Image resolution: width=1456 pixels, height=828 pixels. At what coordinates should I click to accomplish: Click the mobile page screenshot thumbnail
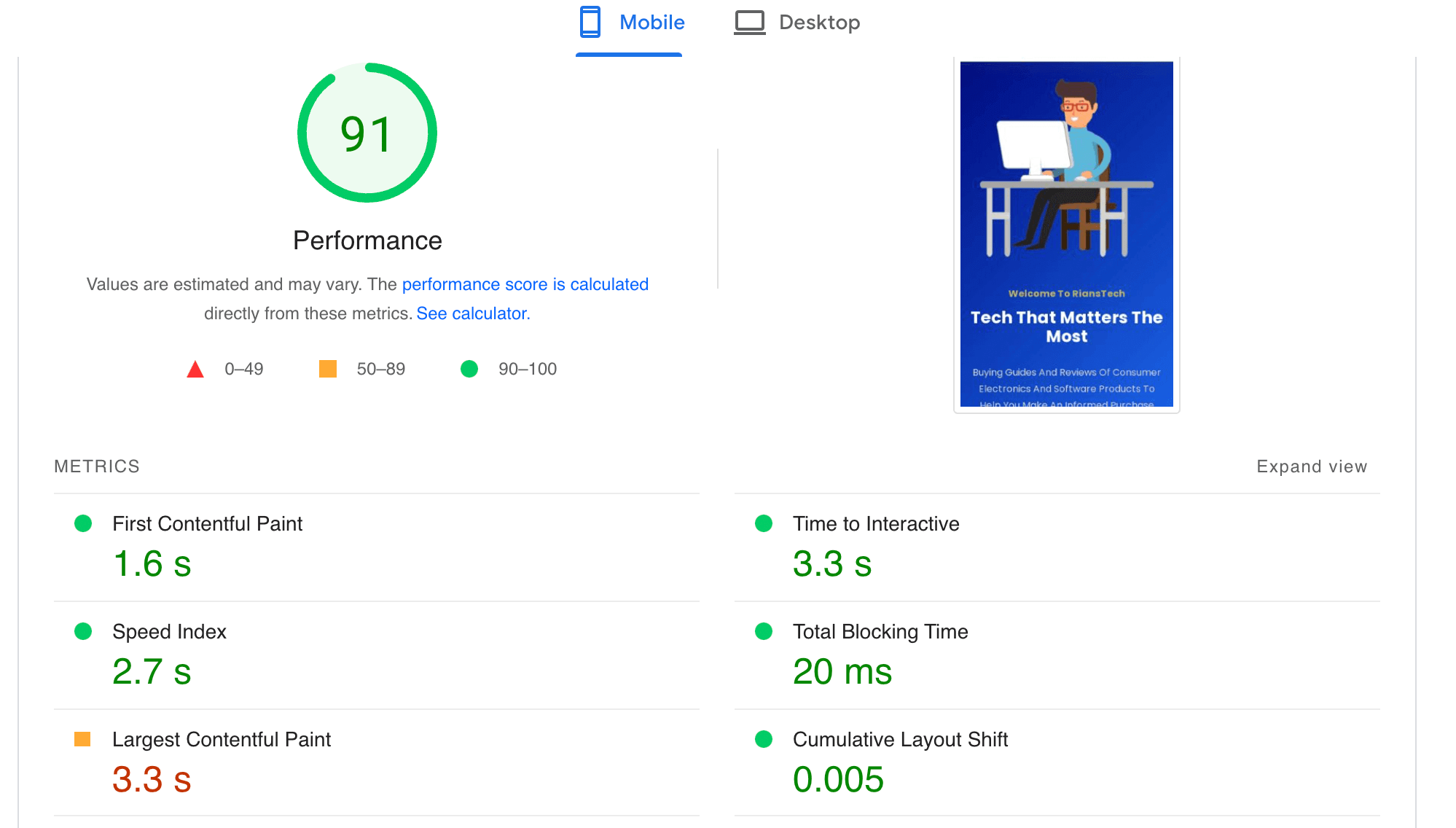tap(1066, 234)
